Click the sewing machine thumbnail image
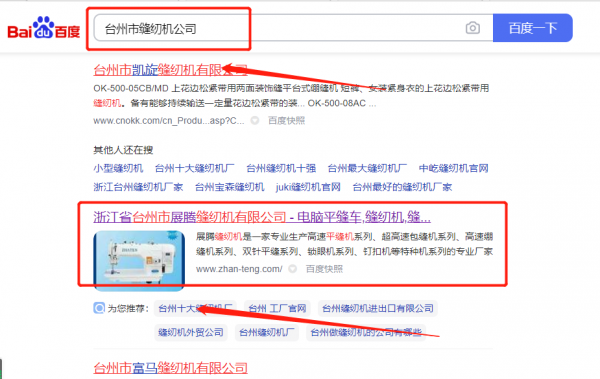Viewport: 600px width, 379px height. [x=139, y=260]
